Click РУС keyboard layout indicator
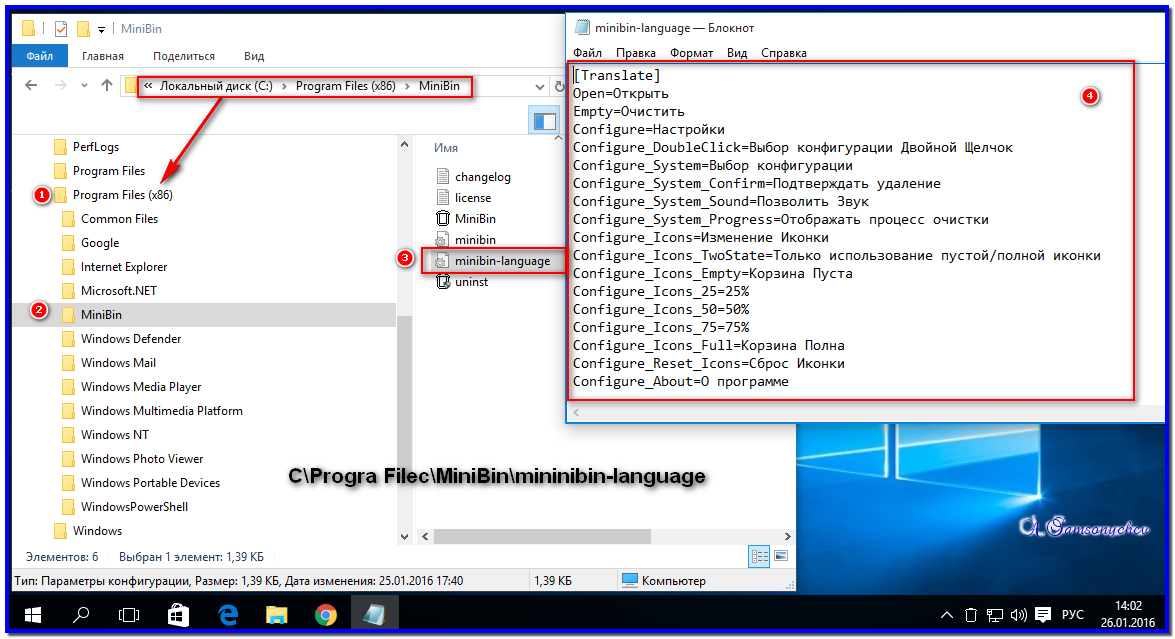Viewport: 1175px width, 639px height. (1073, 614)
